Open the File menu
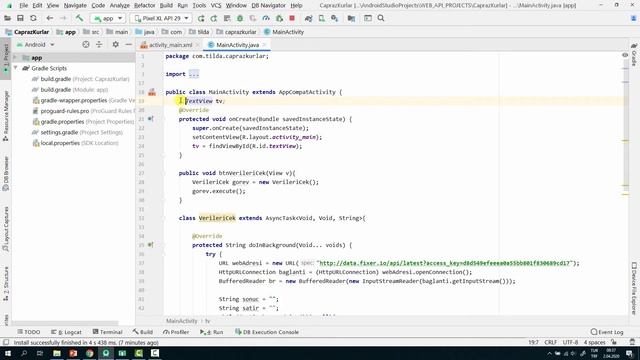640x360 pixels. click(24, 5)
